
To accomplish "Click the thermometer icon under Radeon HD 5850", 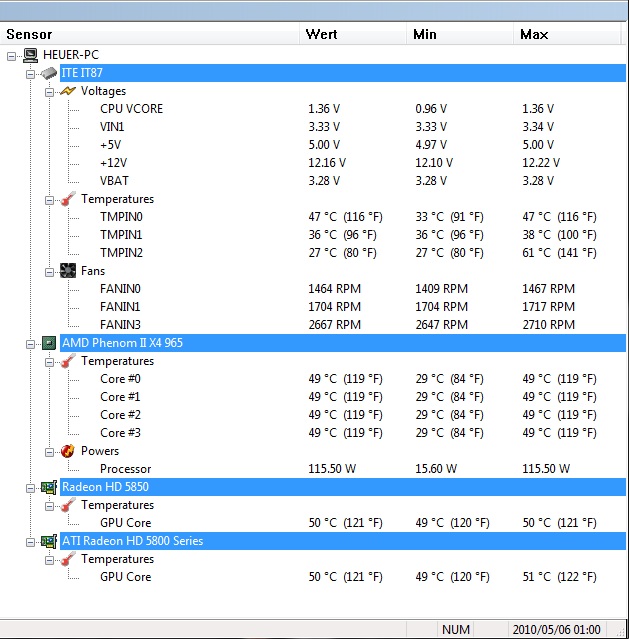I will tap(68, 505).
